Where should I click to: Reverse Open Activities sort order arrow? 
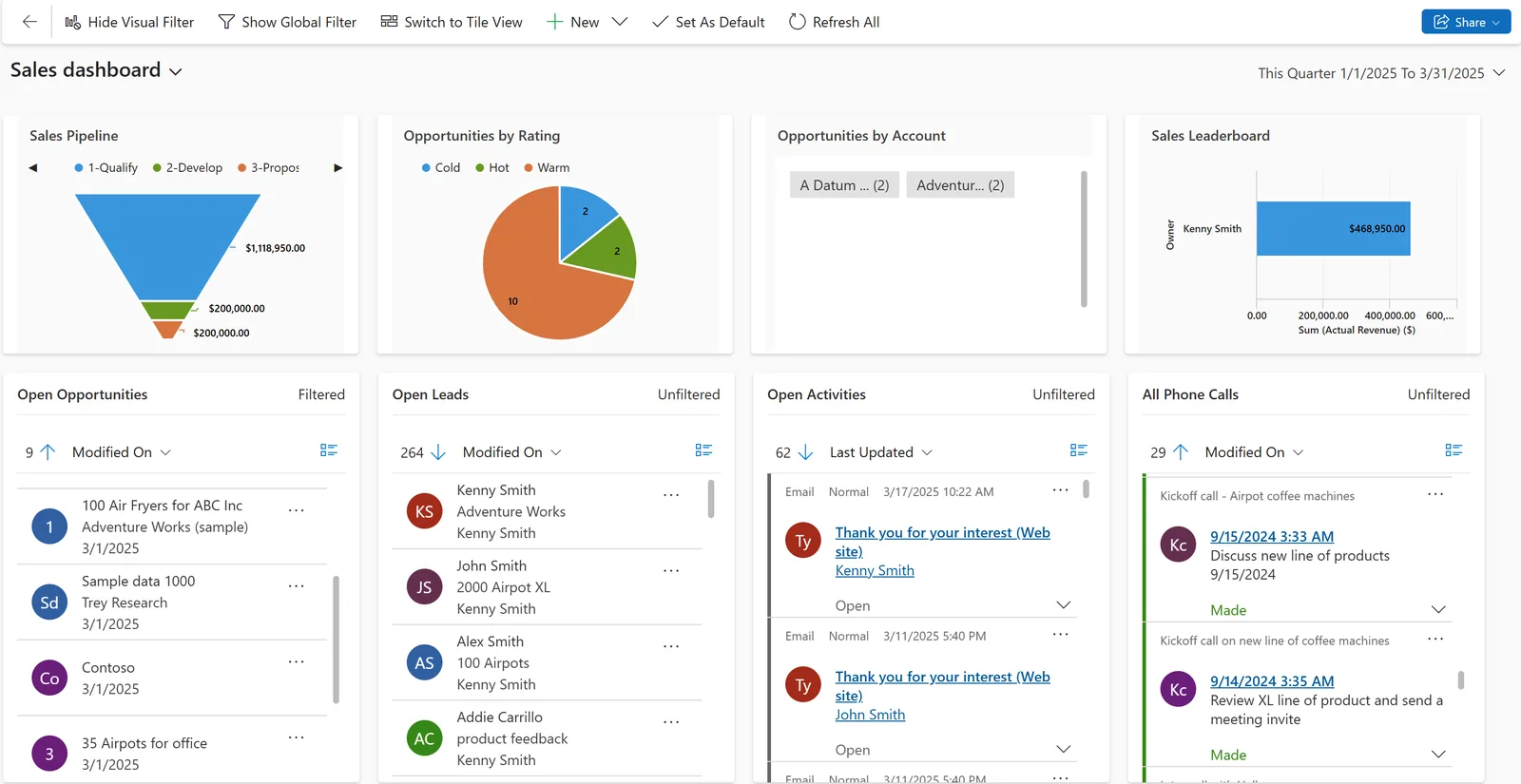click(805, 452)
